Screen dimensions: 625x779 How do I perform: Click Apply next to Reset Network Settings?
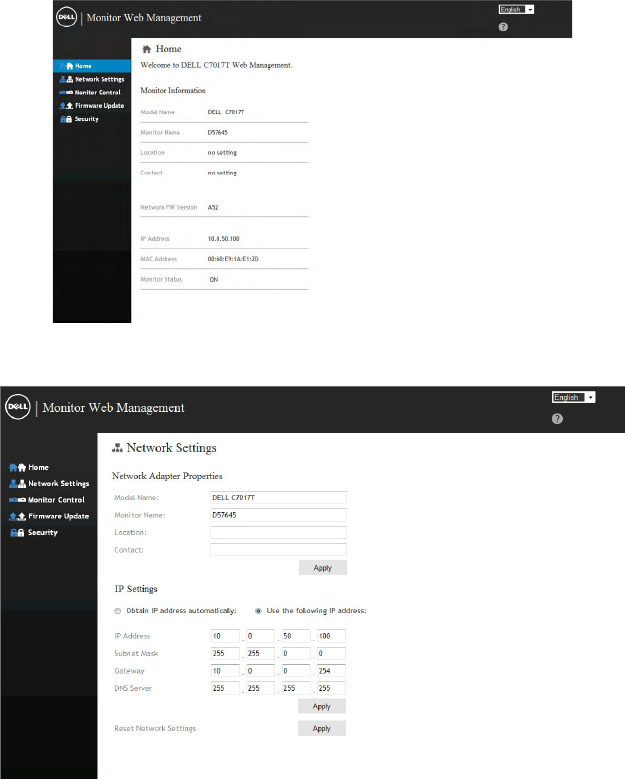click(x=322, y=728)
